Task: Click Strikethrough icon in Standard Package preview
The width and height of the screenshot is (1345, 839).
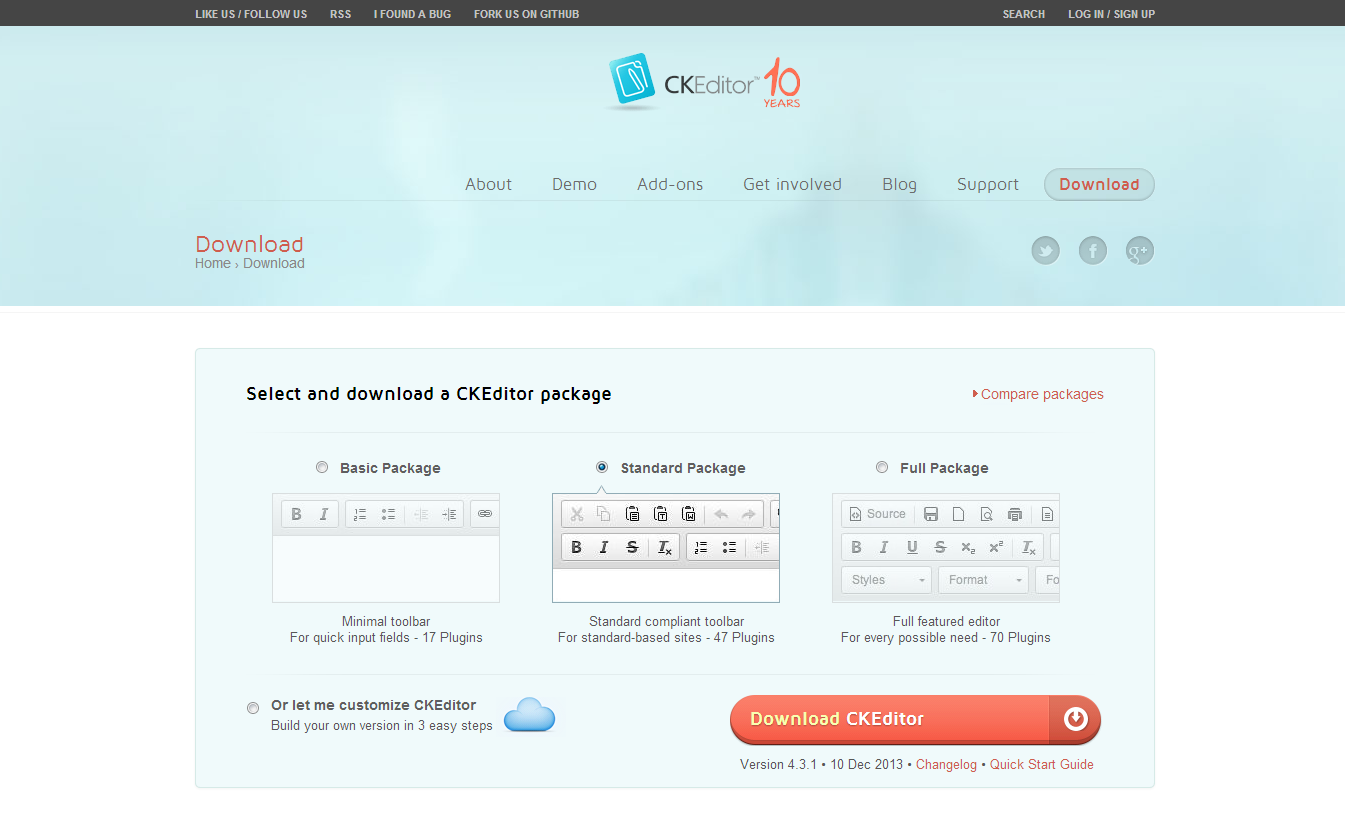Action: (632, 547)
